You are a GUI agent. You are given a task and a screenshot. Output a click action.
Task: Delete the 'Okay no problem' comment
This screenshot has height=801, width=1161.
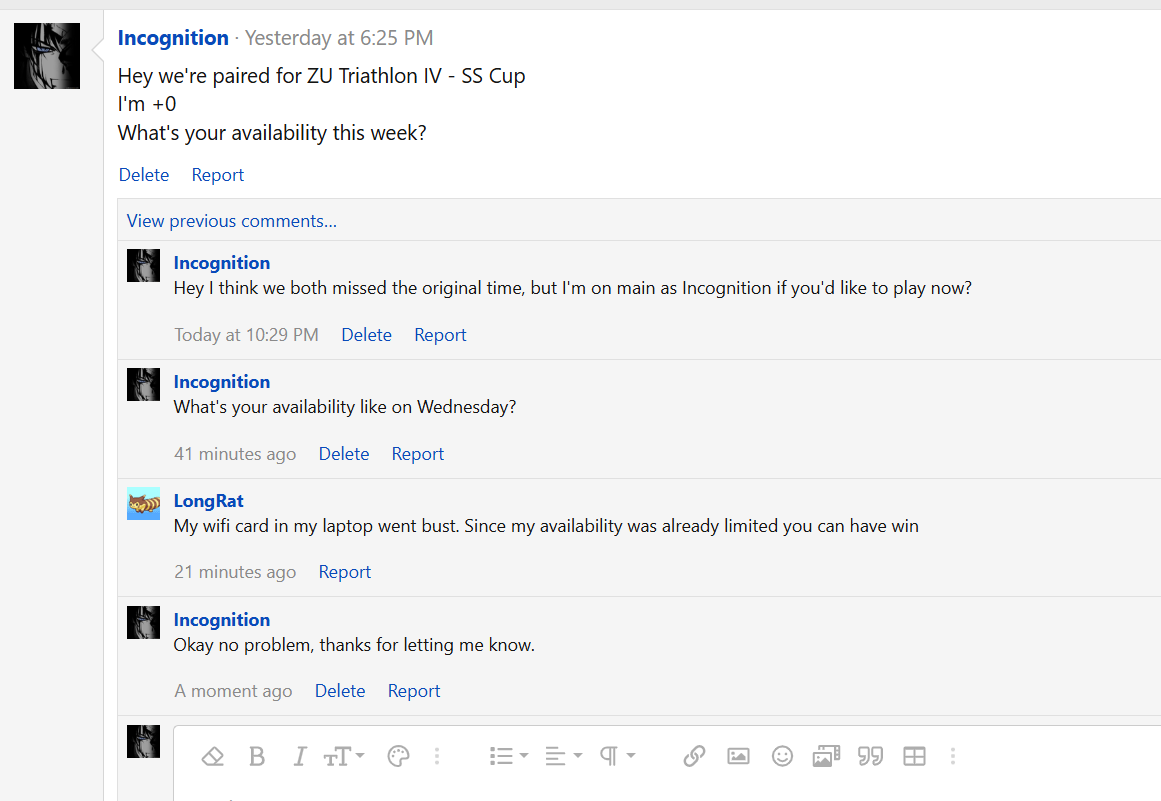coord(339,691)
